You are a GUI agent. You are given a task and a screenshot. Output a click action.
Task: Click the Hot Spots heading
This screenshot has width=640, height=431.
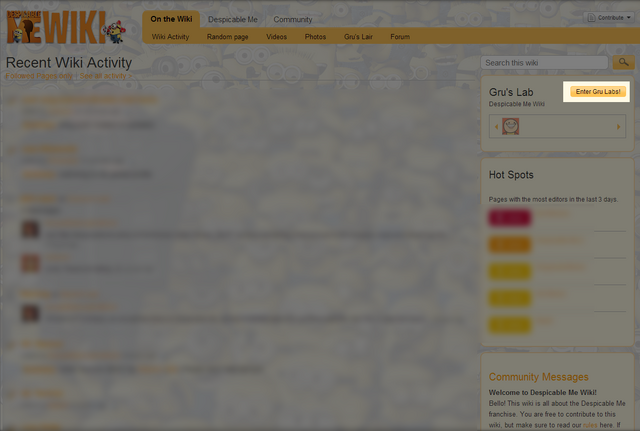[511, 175]
